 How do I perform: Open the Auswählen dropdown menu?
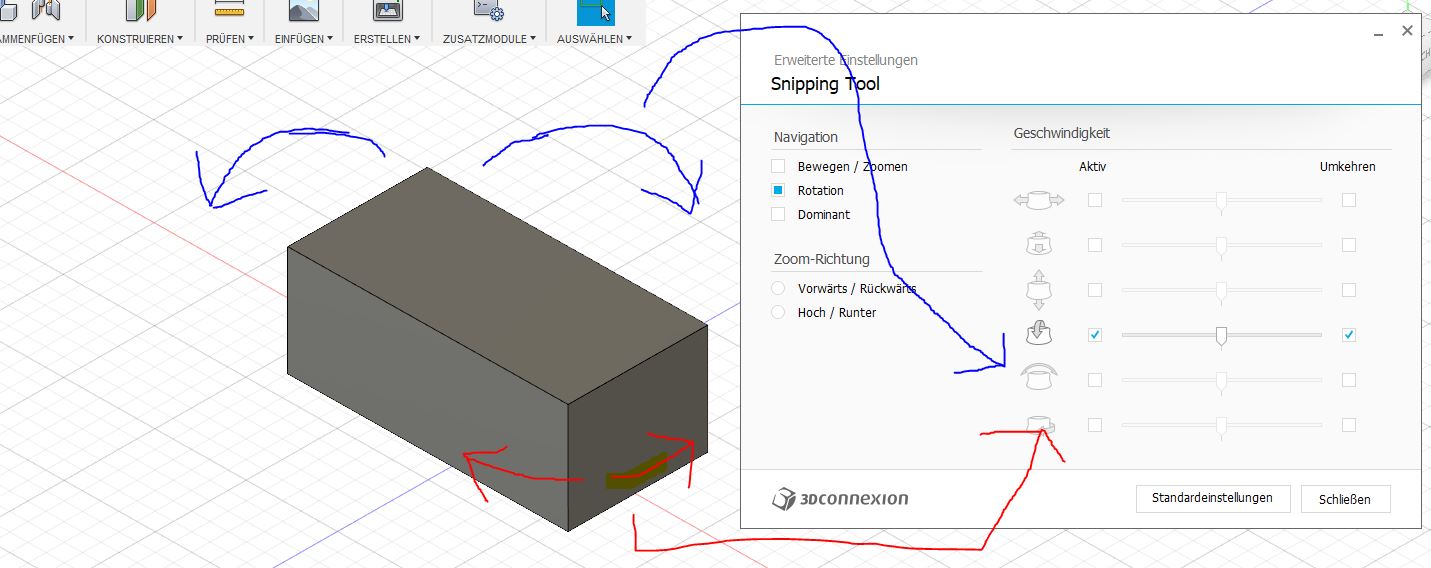(595, 39)
